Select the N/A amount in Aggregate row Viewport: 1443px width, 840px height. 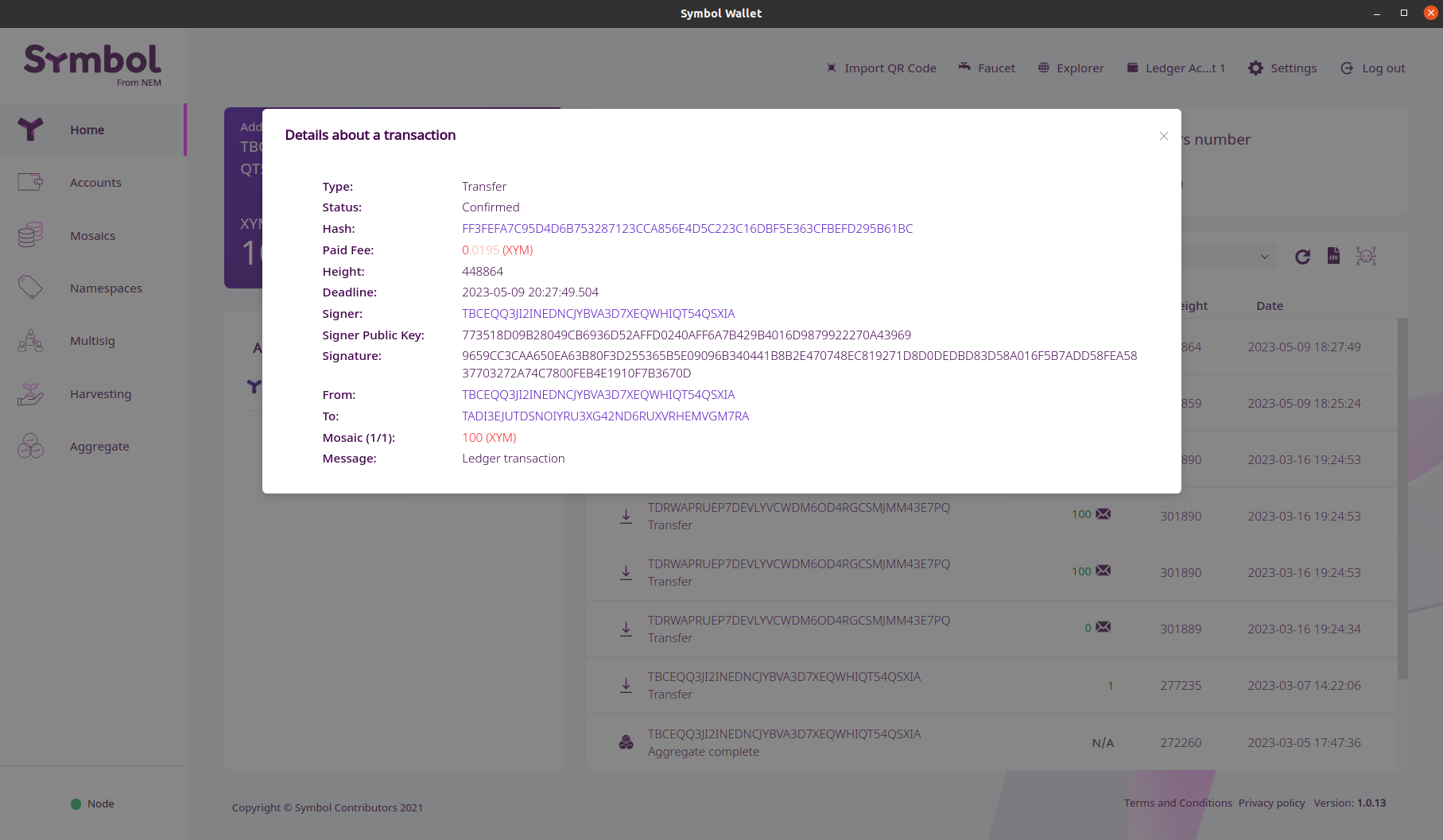1103,742
